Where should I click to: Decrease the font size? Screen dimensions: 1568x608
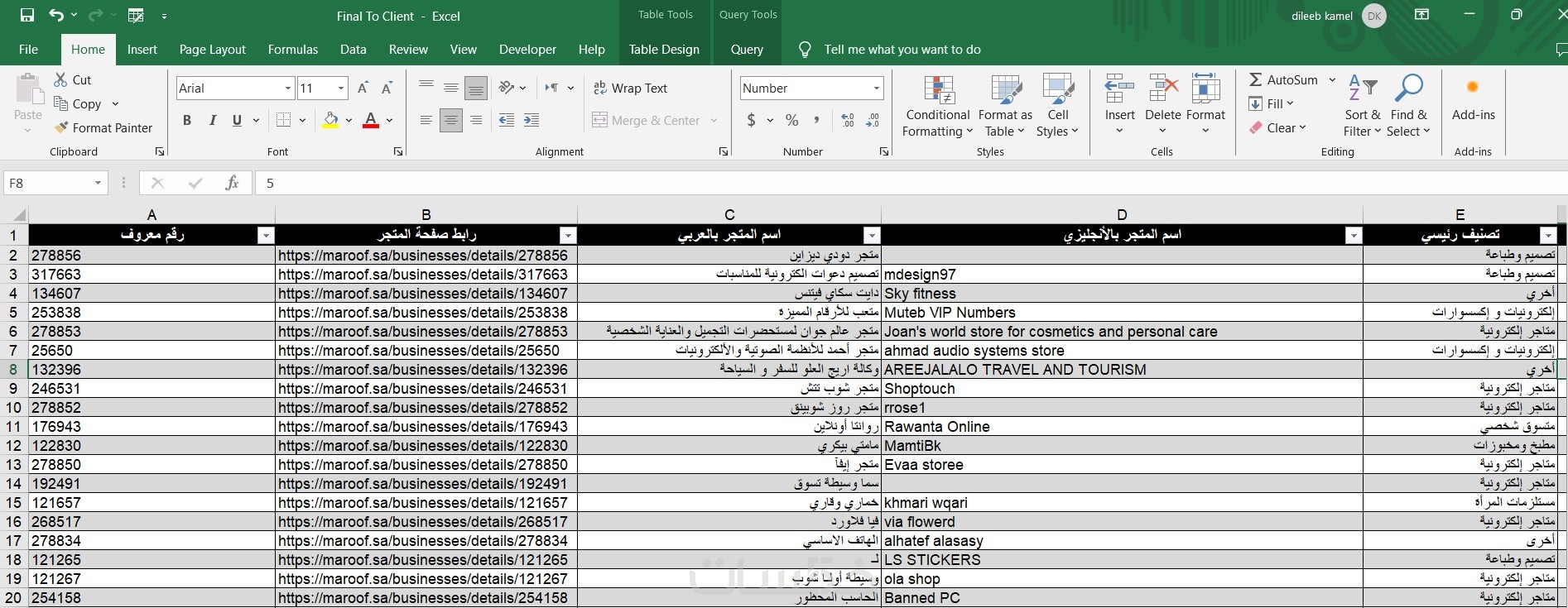[387, 88]
